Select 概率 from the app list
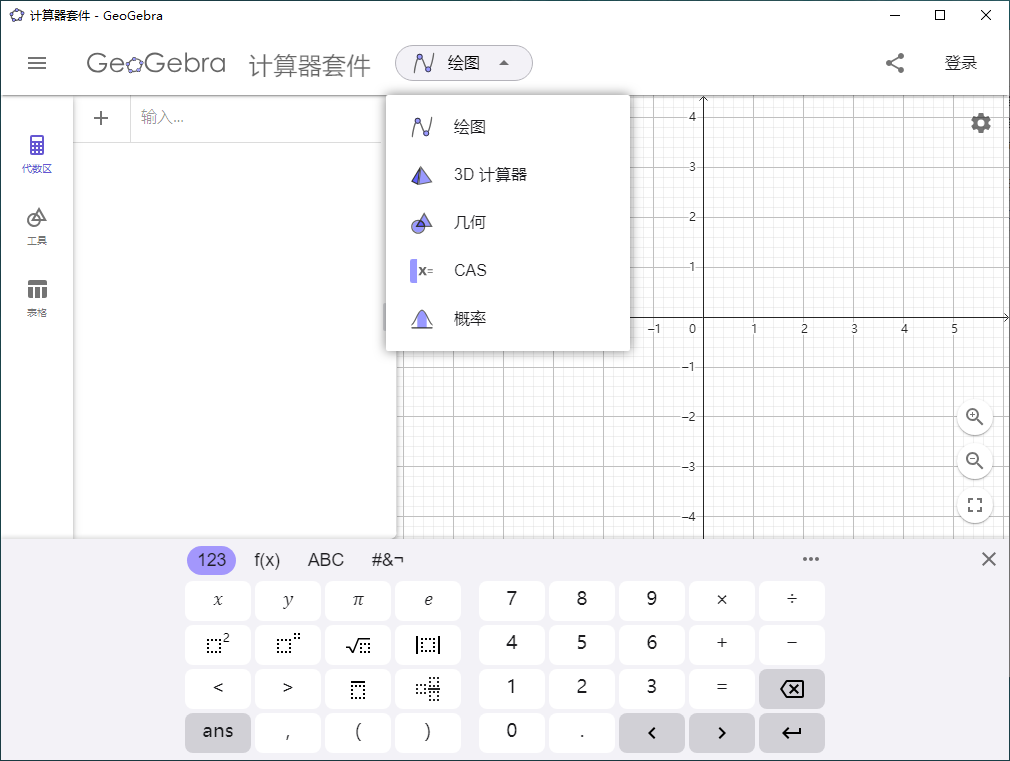Viewport: 1010px width, 761px height. tap(469, 318)
